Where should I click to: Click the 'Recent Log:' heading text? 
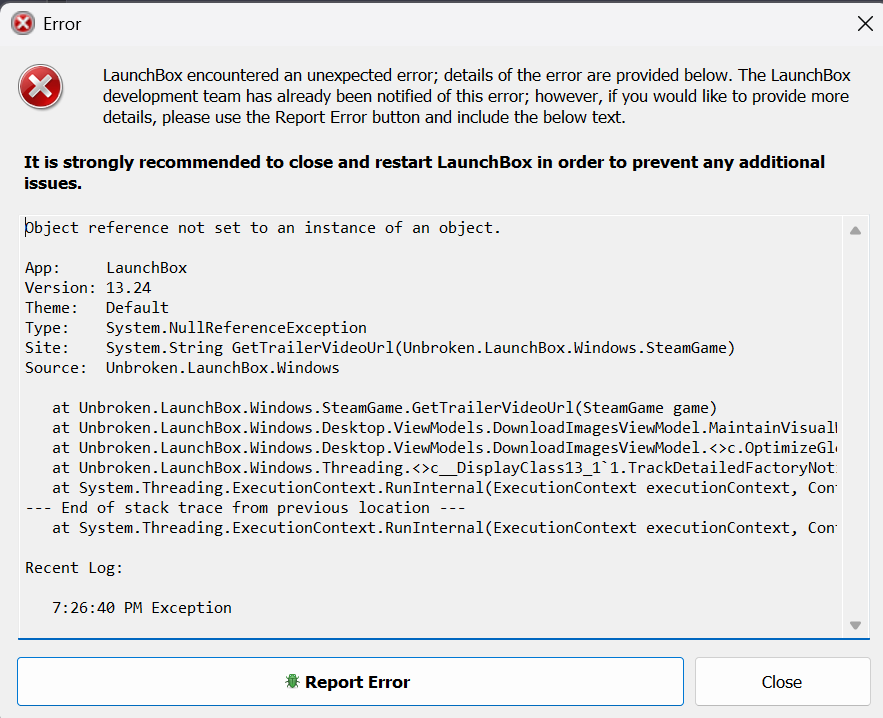[74, 568]
